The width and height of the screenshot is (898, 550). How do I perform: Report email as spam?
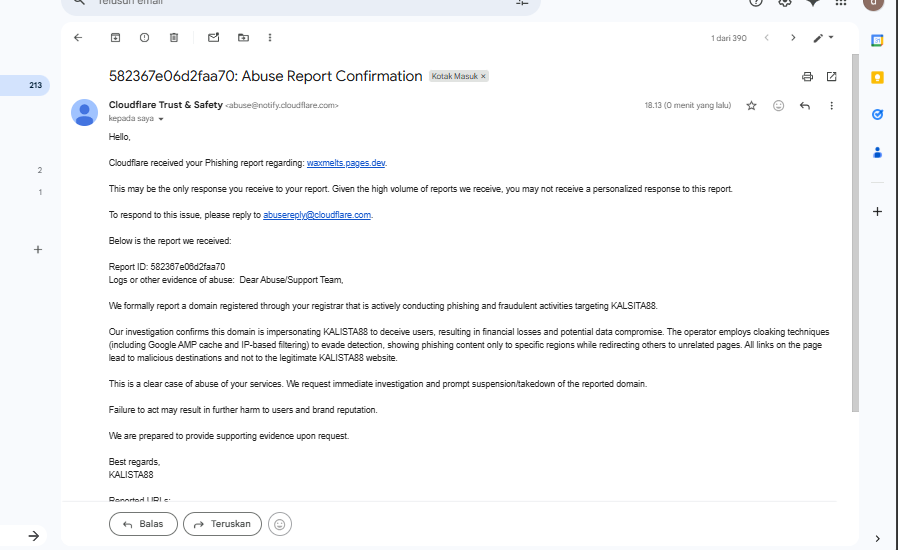[144, 38]
